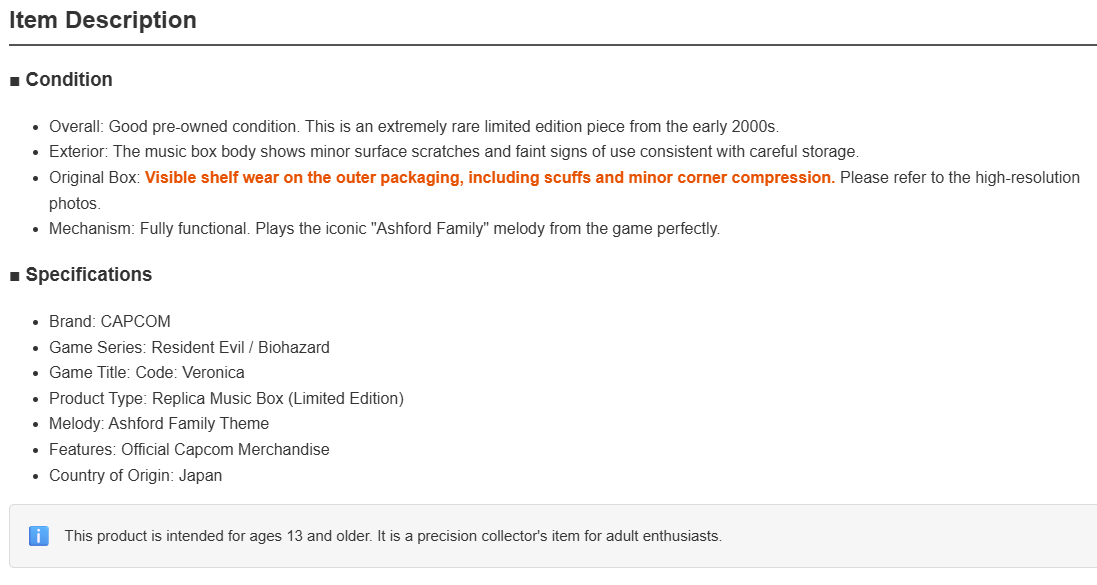This screenshot has height=585, width=1097.
Task: Click Game Series: Resident Evil / Biohazard
Action: 189,348
